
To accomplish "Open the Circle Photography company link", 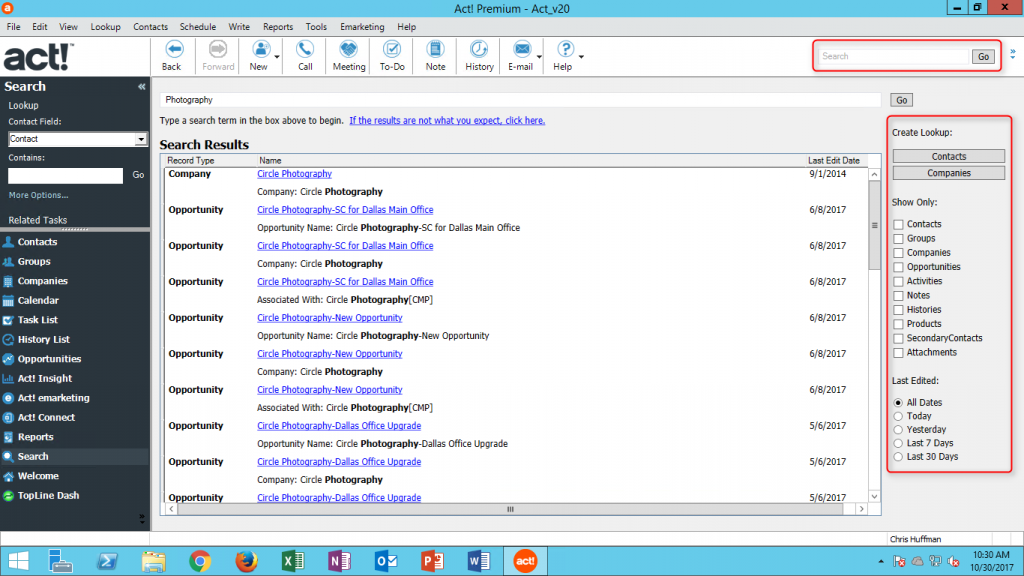I will pyautogui.click(x=294, y=174).
